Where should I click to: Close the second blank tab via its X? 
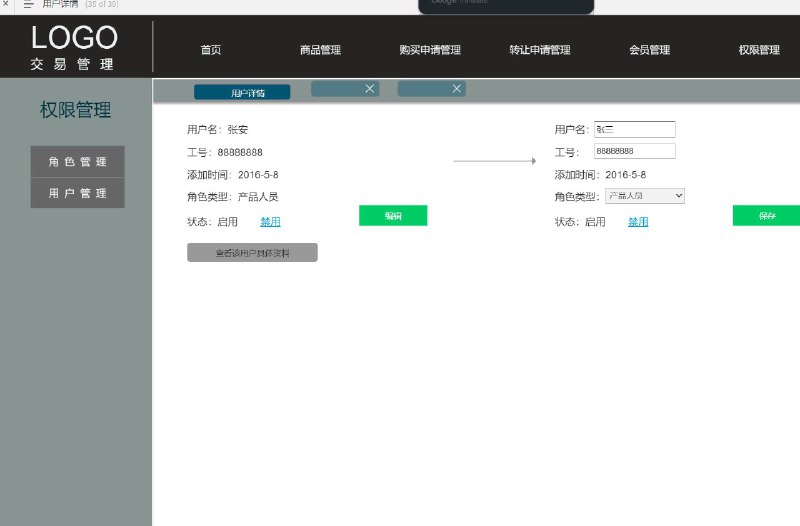[x=457, y=89]
